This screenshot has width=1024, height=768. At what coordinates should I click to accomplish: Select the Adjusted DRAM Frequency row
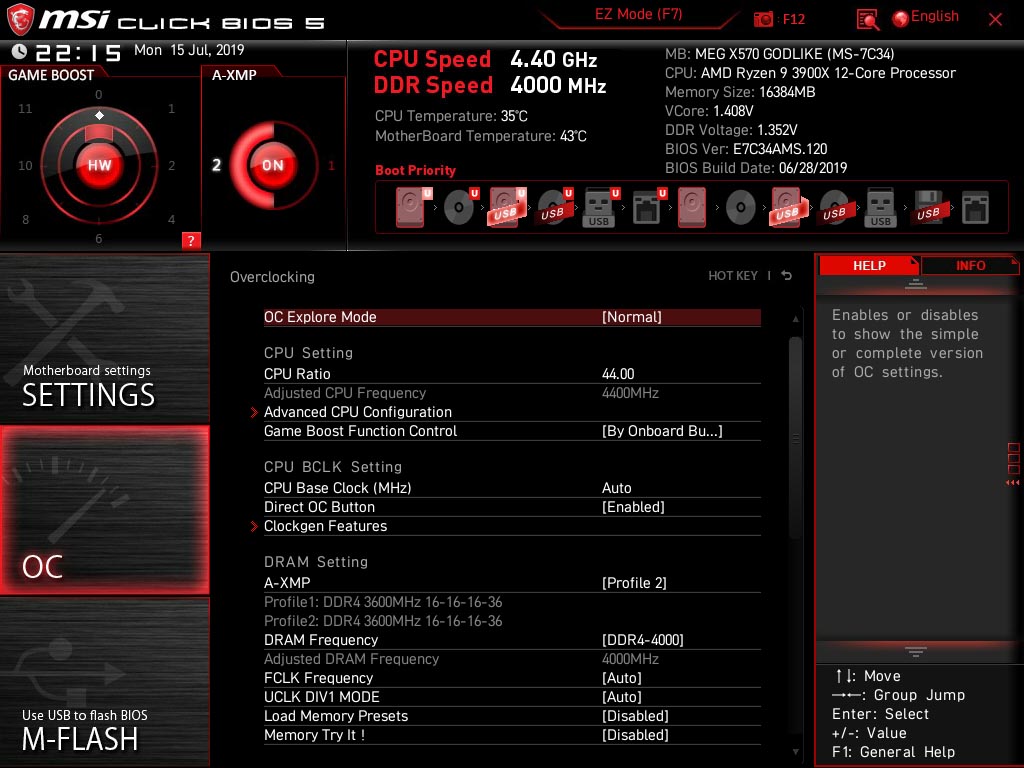pyautogui.click(x=512, y=659)
